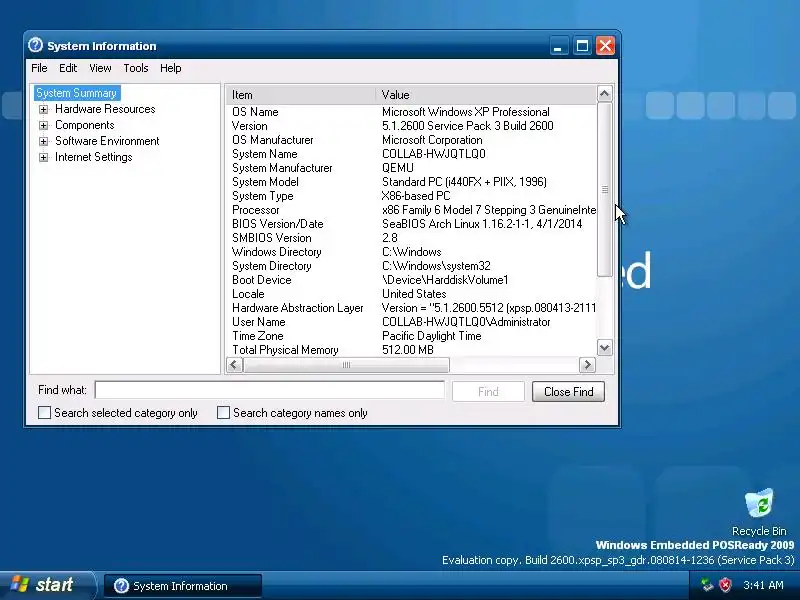The image size is (800, 600).
Task: Enable Search category names only checkbox
Action: point(223,413)
